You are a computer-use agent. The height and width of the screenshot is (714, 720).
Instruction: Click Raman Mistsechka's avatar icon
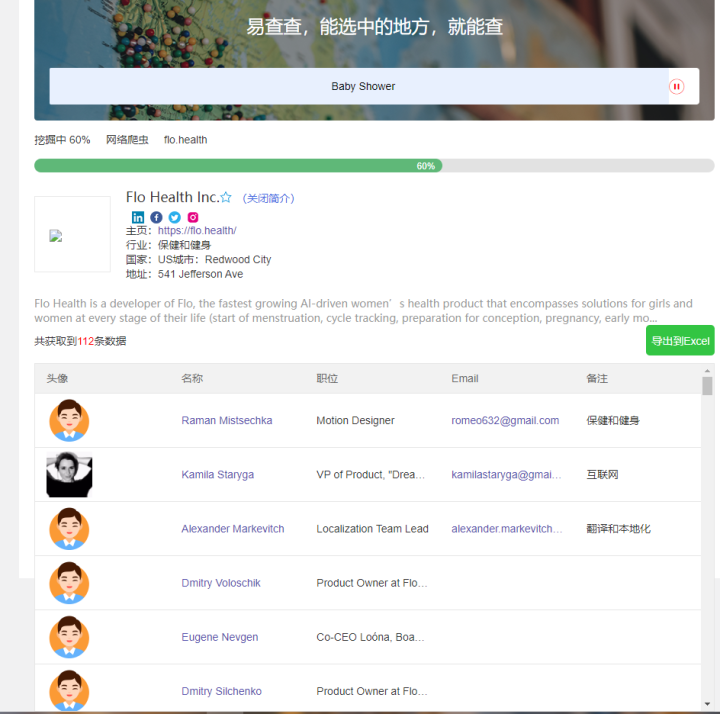coord(69,420)
